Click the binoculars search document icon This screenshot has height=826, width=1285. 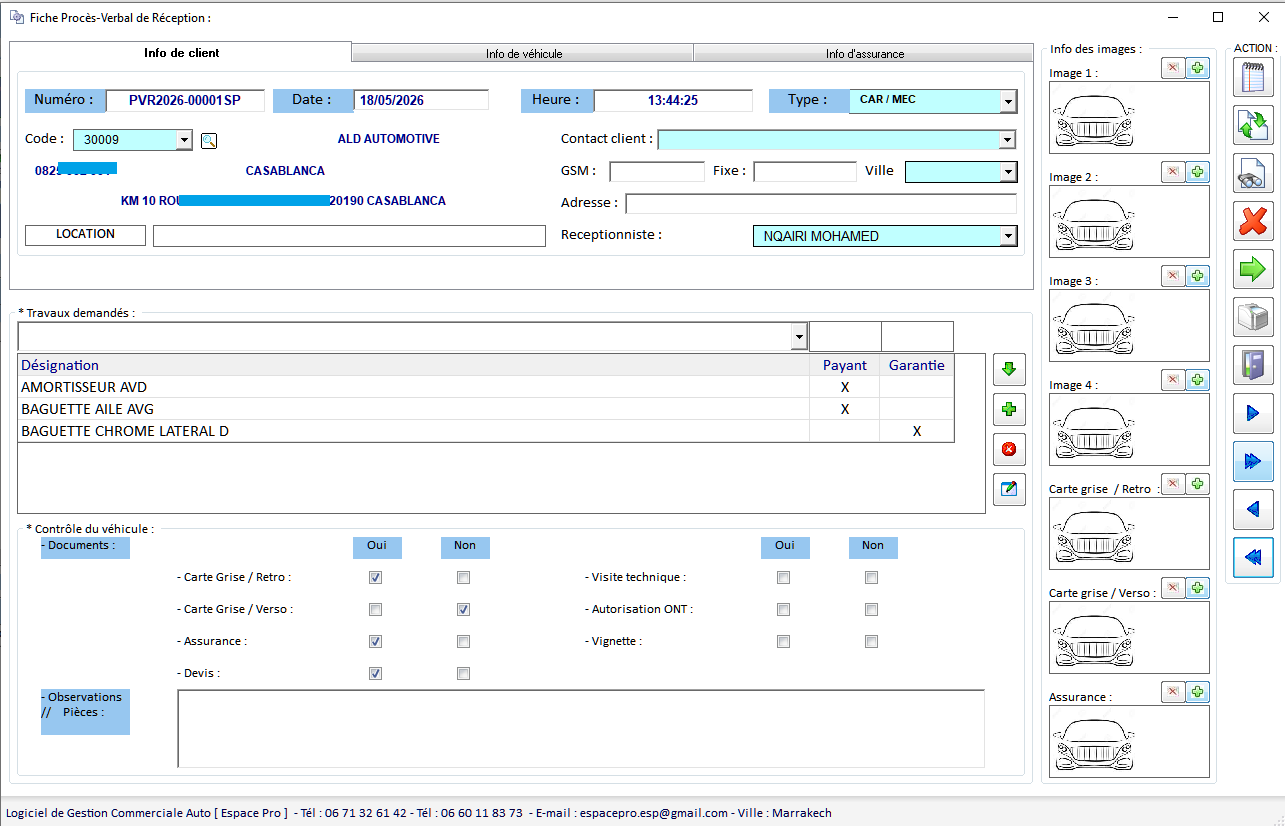point(1253,173)
